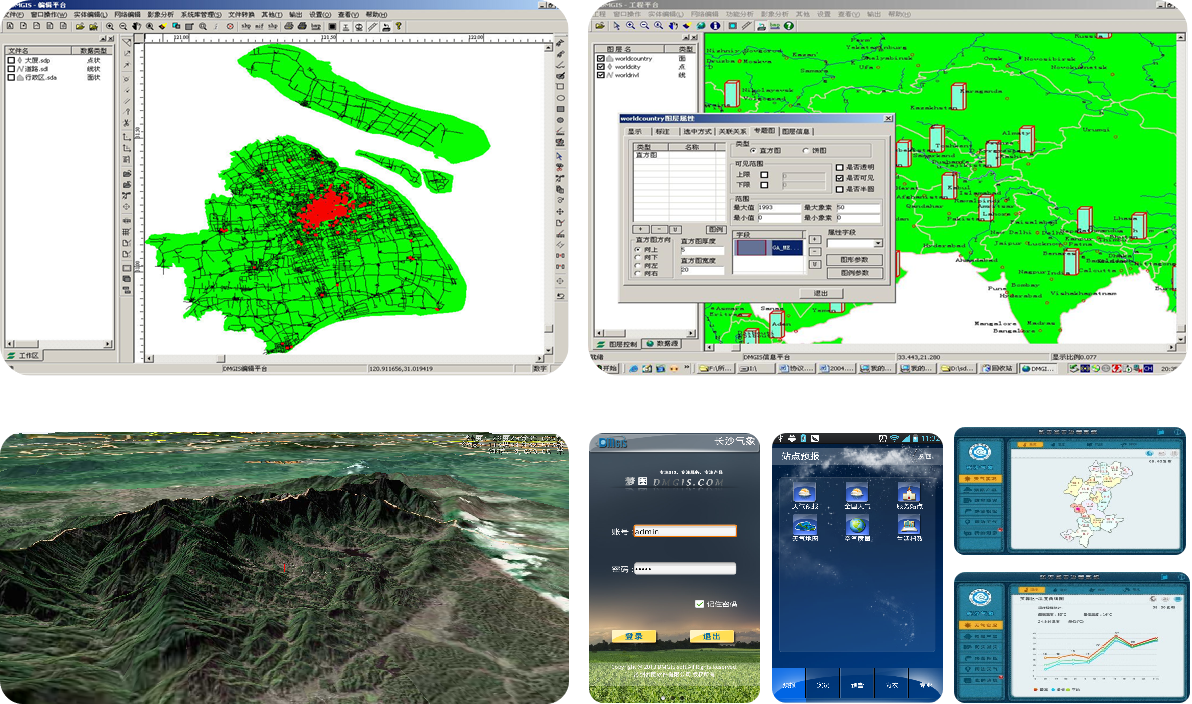Uncheck the worldcity layer visibility checkbox
The height and width of the screenshot is (704, 1192).
point(601,67)
